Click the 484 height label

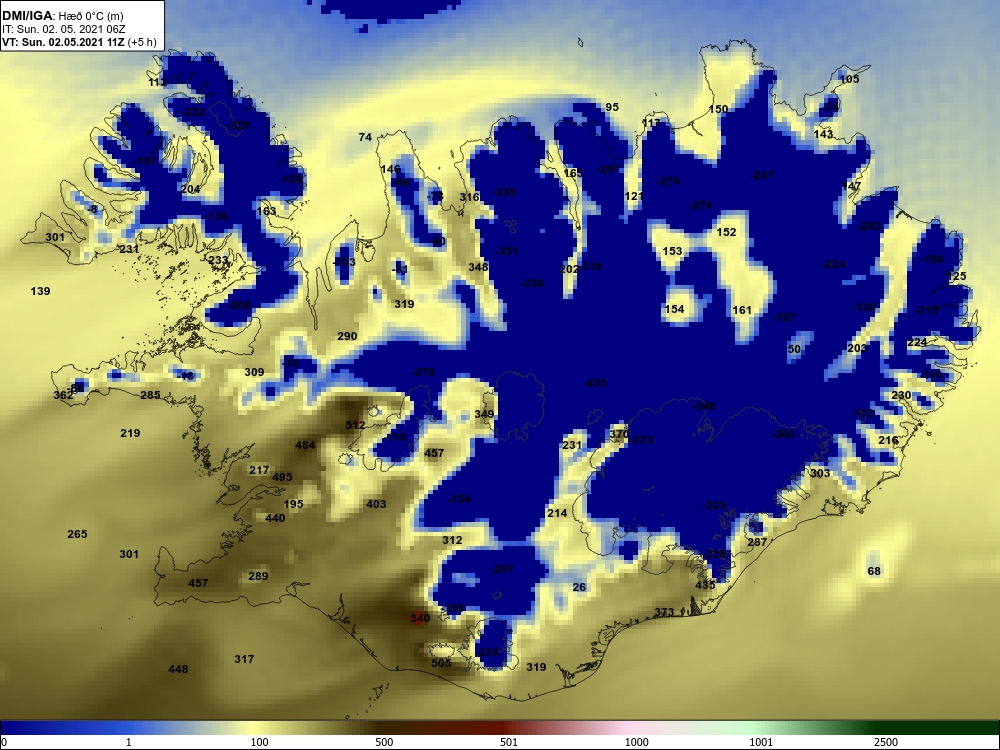[305, 445]
